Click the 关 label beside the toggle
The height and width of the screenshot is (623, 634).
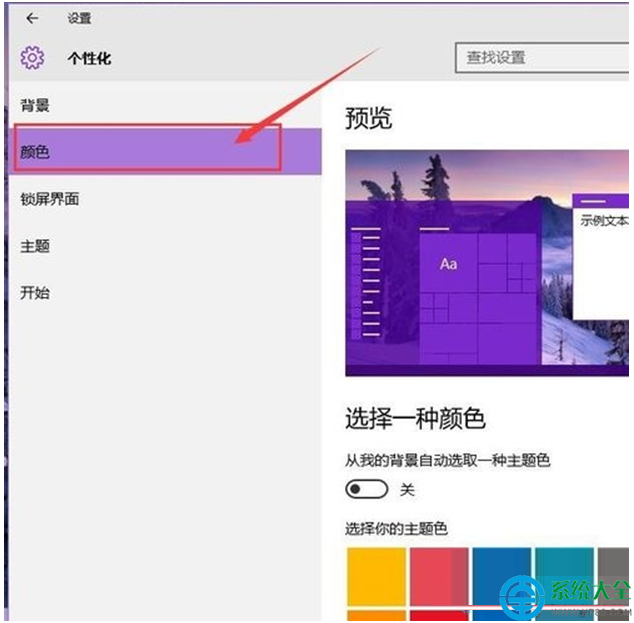407,490
